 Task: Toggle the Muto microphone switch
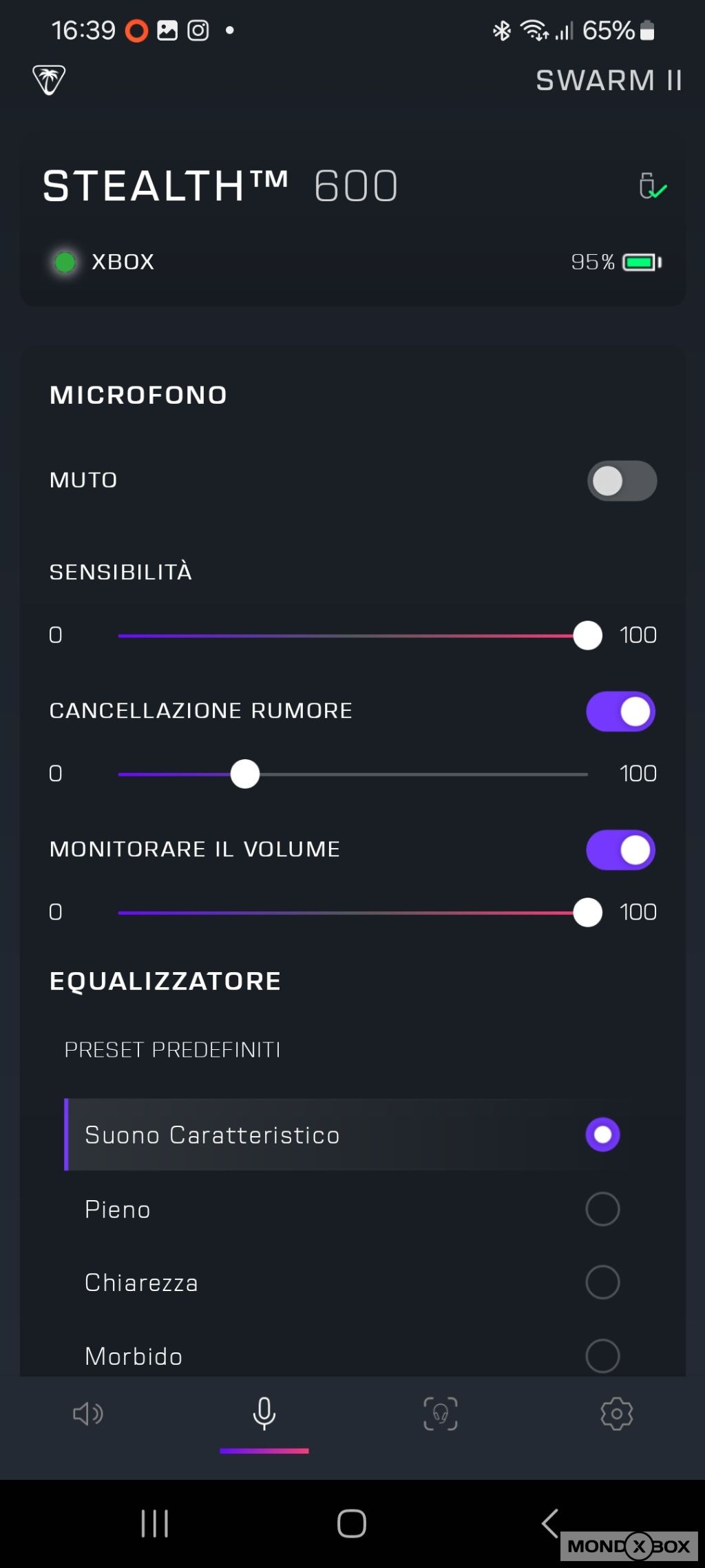(x=621, y=481)
